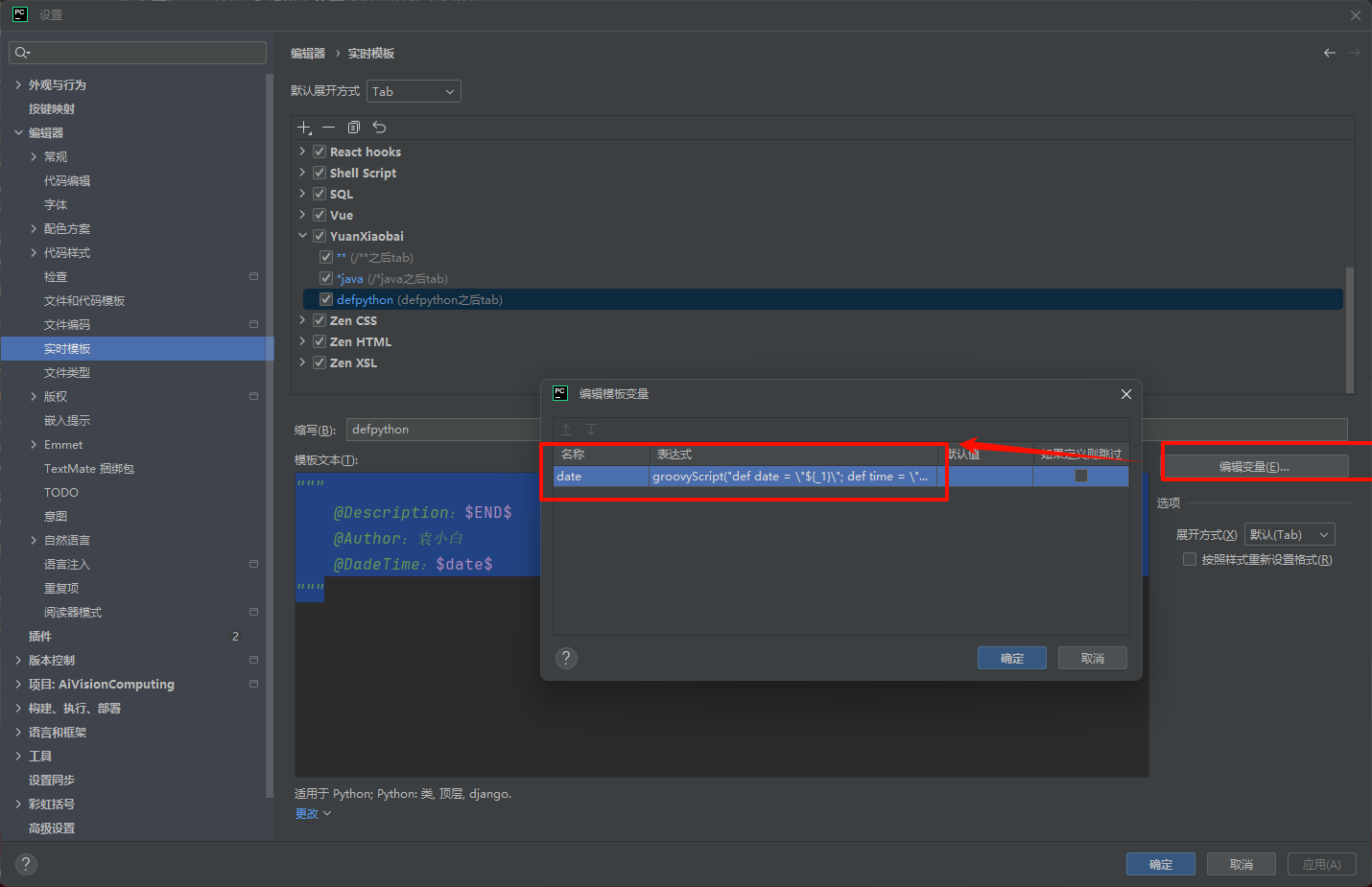
Task: Toggle skip-if-defined checkbox in date row
Action: point(1081,476)
